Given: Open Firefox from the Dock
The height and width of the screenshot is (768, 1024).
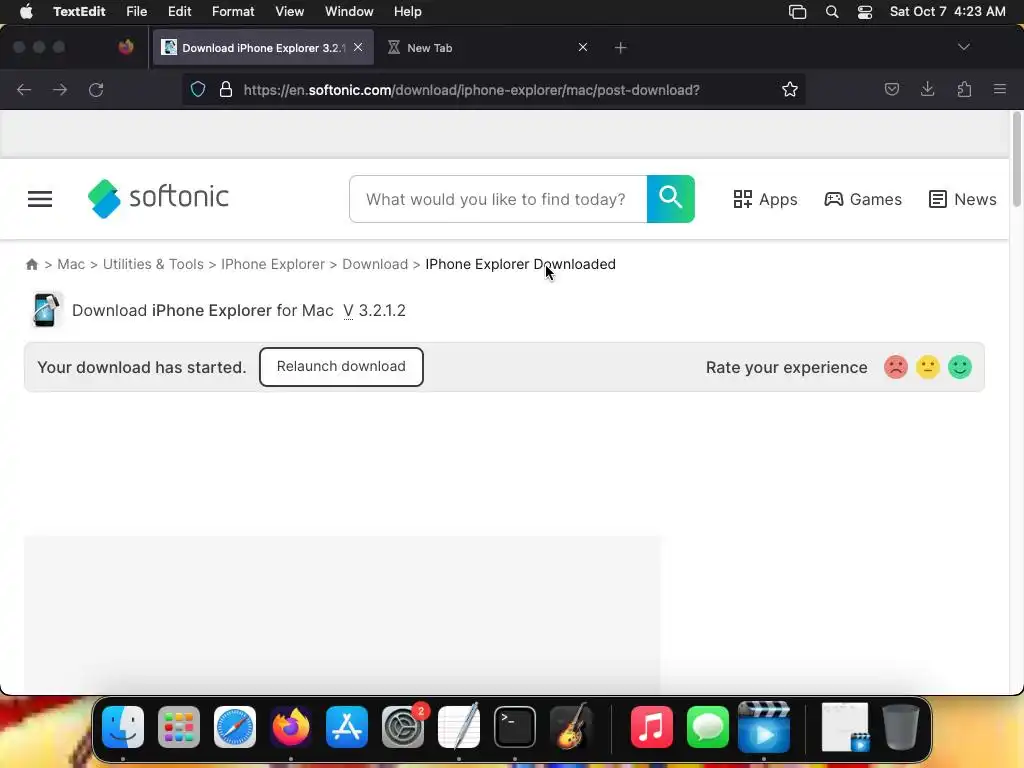Looking at the screenshot, I should (291, 727).
